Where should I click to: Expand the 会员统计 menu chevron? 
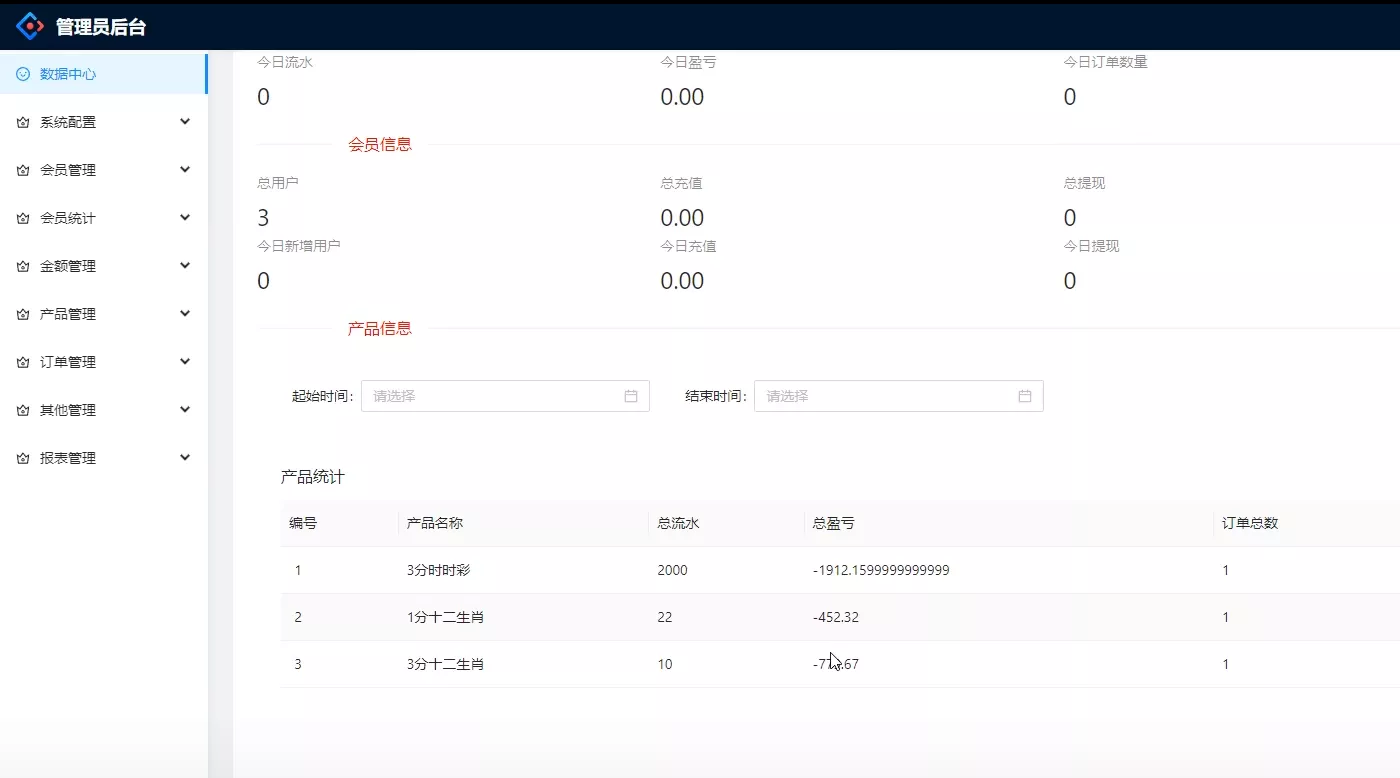click(x=185, y=217)
